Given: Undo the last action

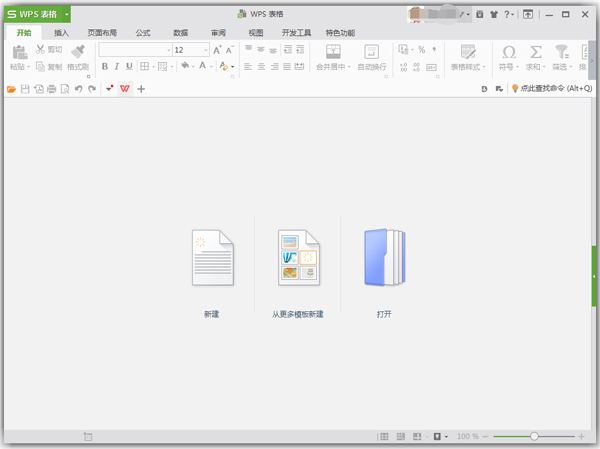Looking at the screenshot, I should (78, 89).
